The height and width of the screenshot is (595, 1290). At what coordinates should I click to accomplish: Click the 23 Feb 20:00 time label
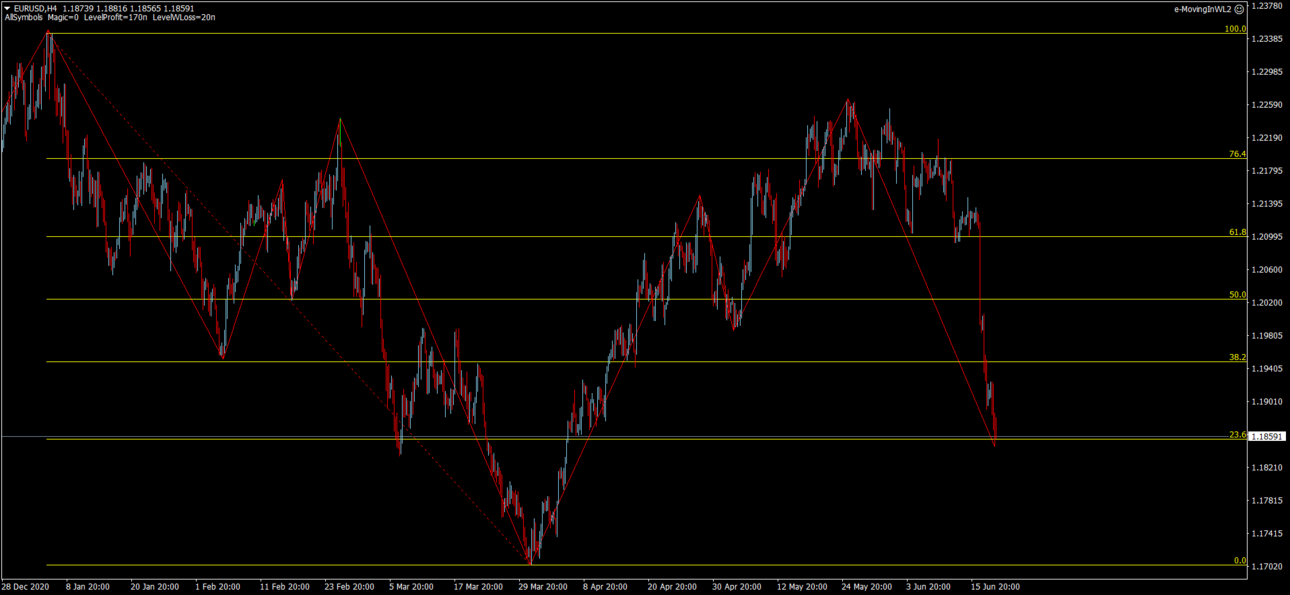click(x=349, y=587)
